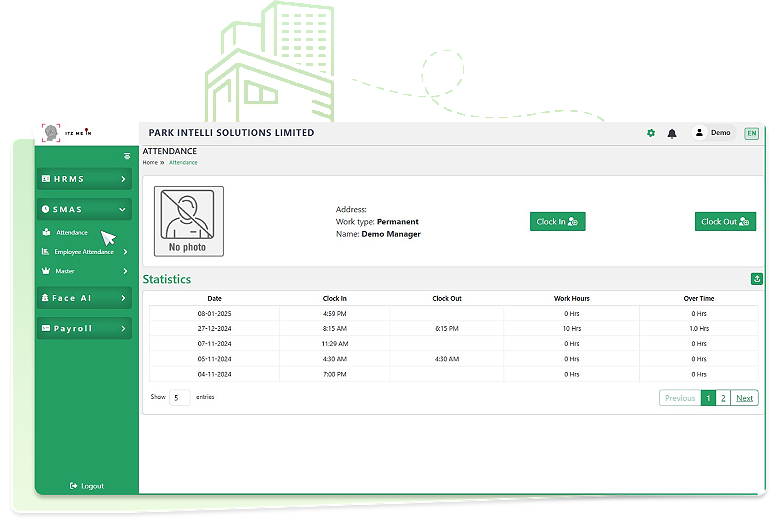Click the Show entries number field
778x519 pixels.
179,397
